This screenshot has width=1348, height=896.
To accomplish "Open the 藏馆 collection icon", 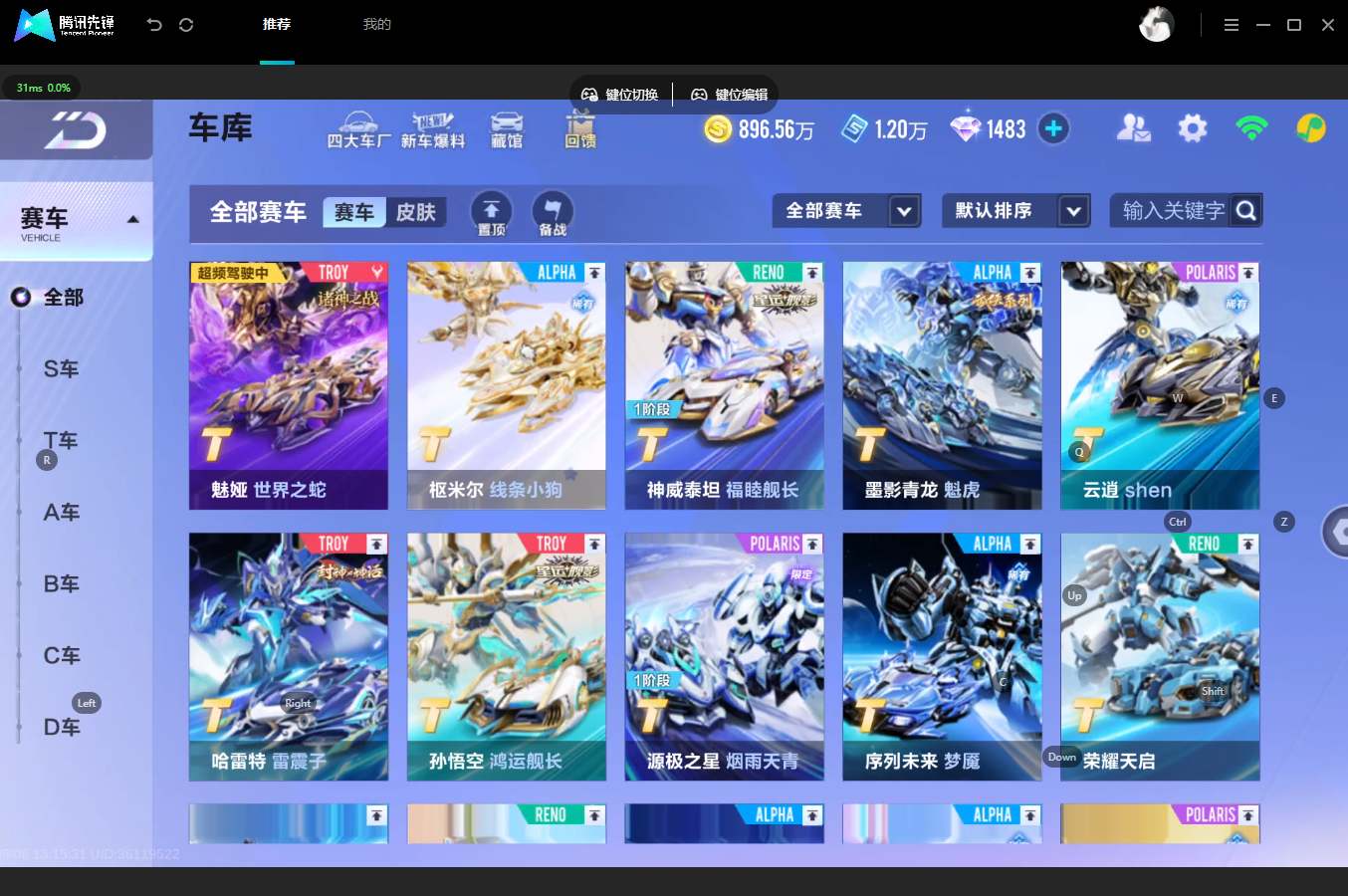I will (507, 130).
